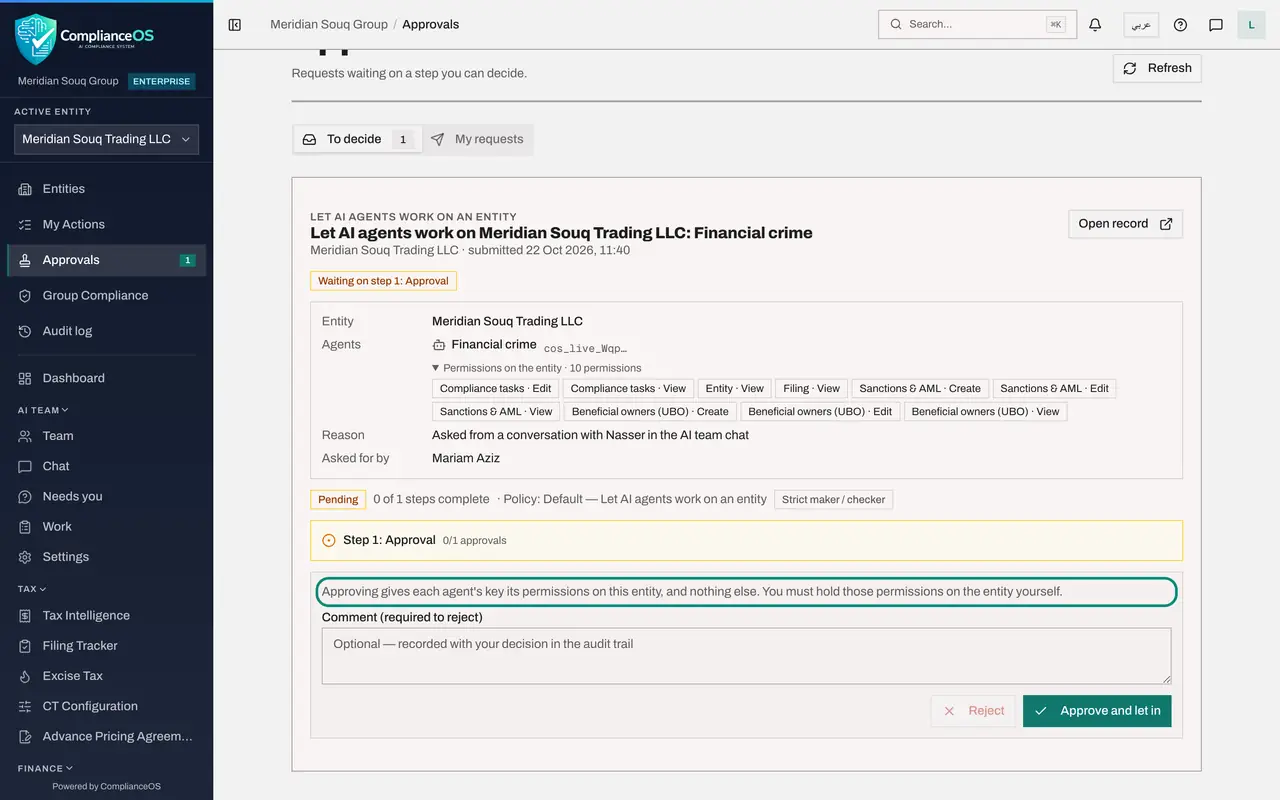Screen dimensions: 1280x800
Task: Open the notifications bell
Action: pos(1095,24)
